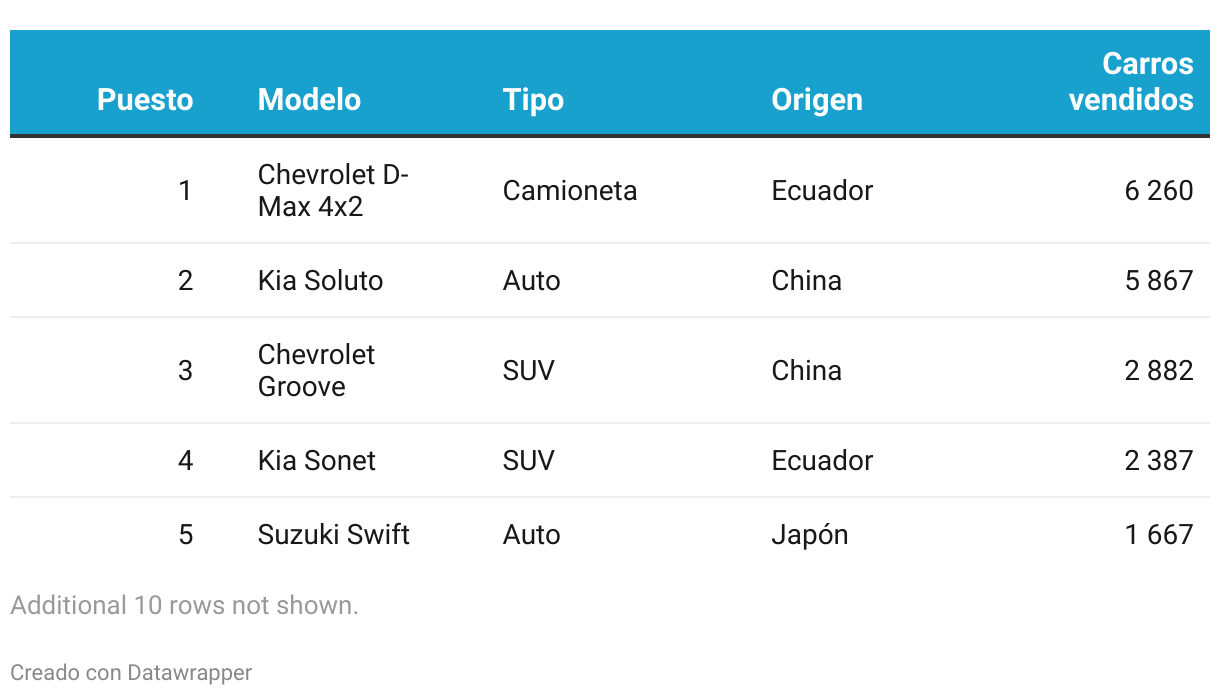Viewport: 1220px width, 696px height.
Task: Click the Kia Soluto model cell
Action: [320, 280]
